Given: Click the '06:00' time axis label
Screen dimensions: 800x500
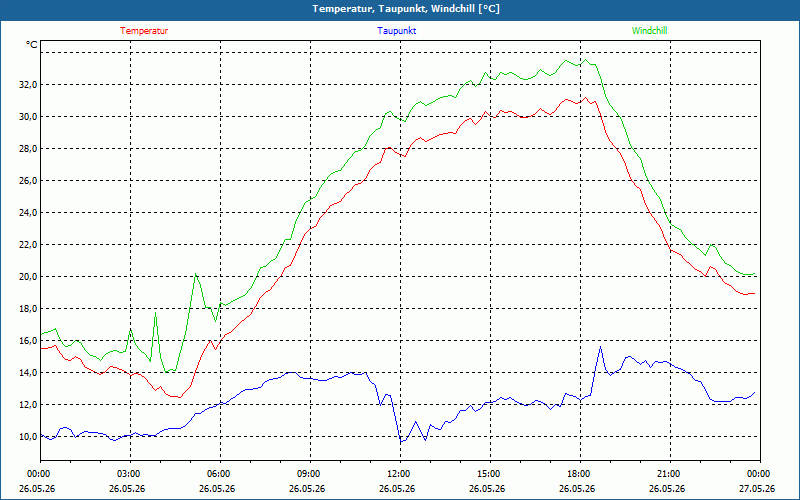Looking at the screenshot, I should [218, 474].
